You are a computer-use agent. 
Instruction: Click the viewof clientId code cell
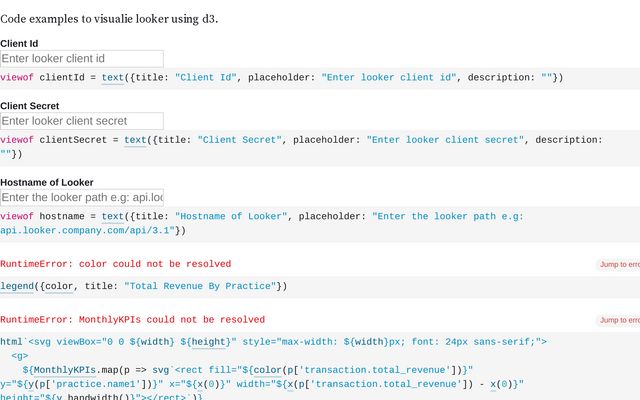(300, 78)
